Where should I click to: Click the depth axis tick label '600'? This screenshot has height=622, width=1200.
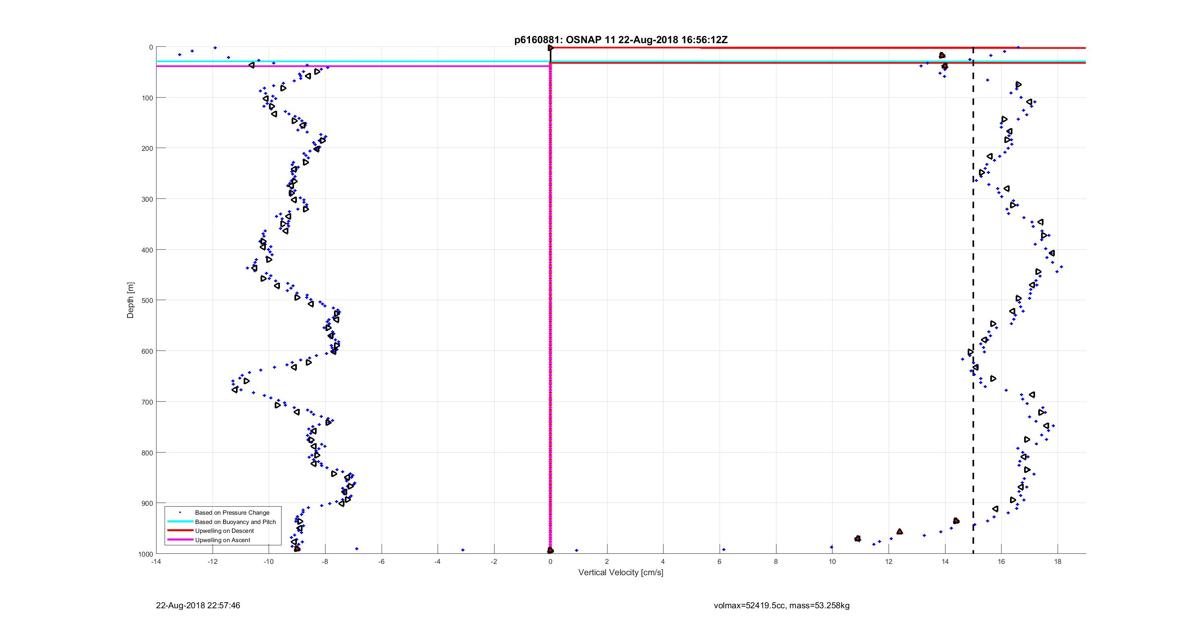pos(146,351)
